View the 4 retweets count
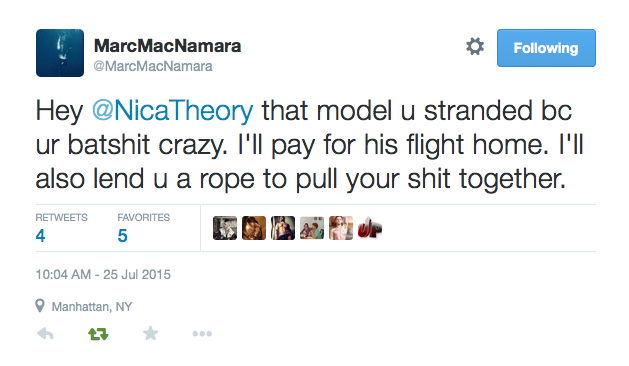The height and width of the screenshot is (366, 629). click(x=40, y=236)
